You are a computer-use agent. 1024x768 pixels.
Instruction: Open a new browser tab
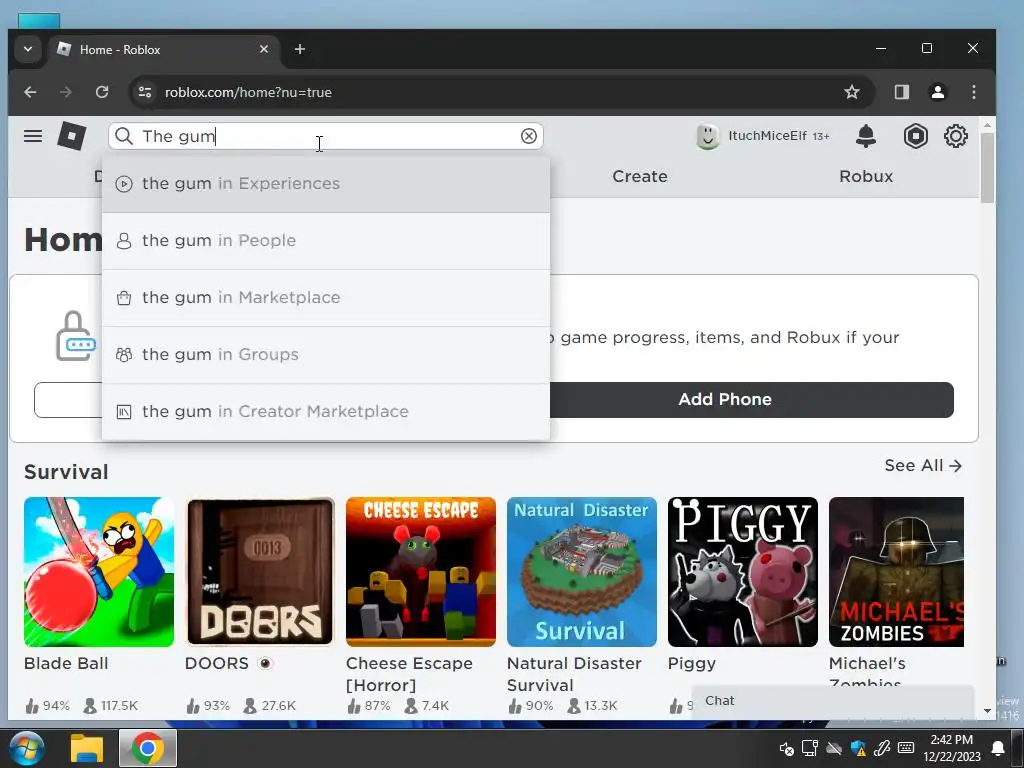(x=300, y=49)
